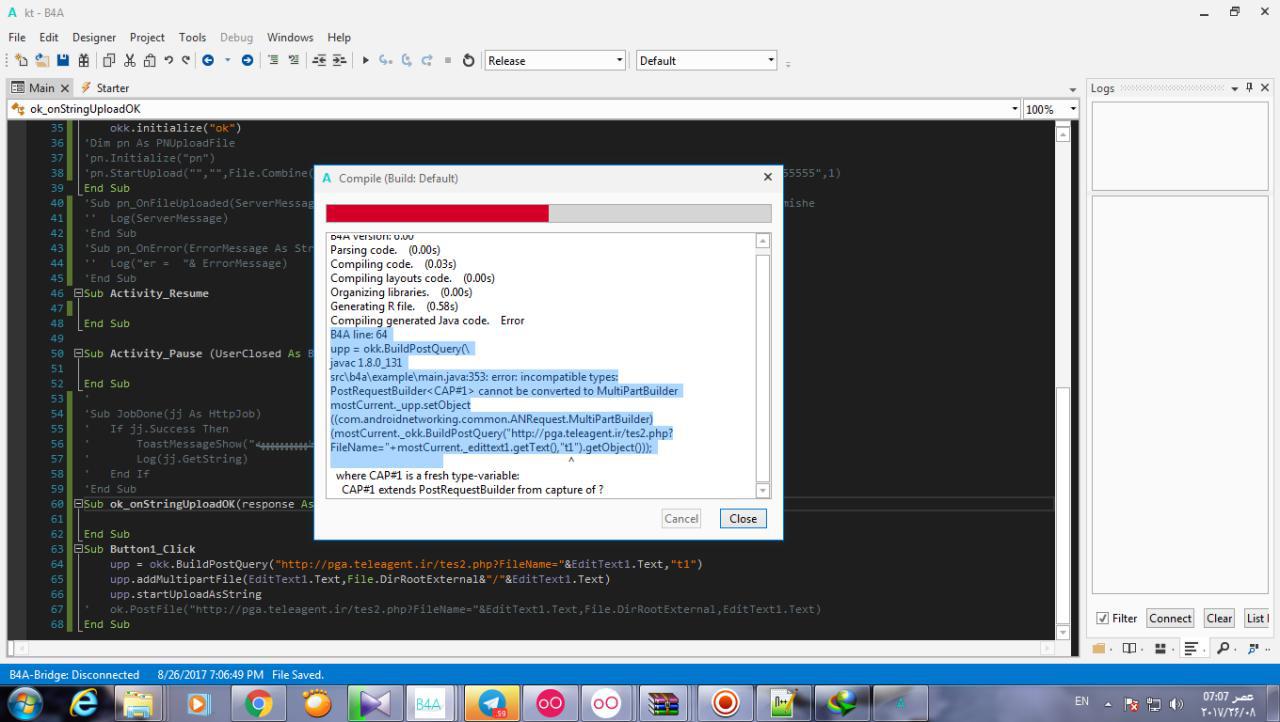Open the Project menu
This screenshot has height=722, width=1280.
pyautogui.click(x=147, y=37)
